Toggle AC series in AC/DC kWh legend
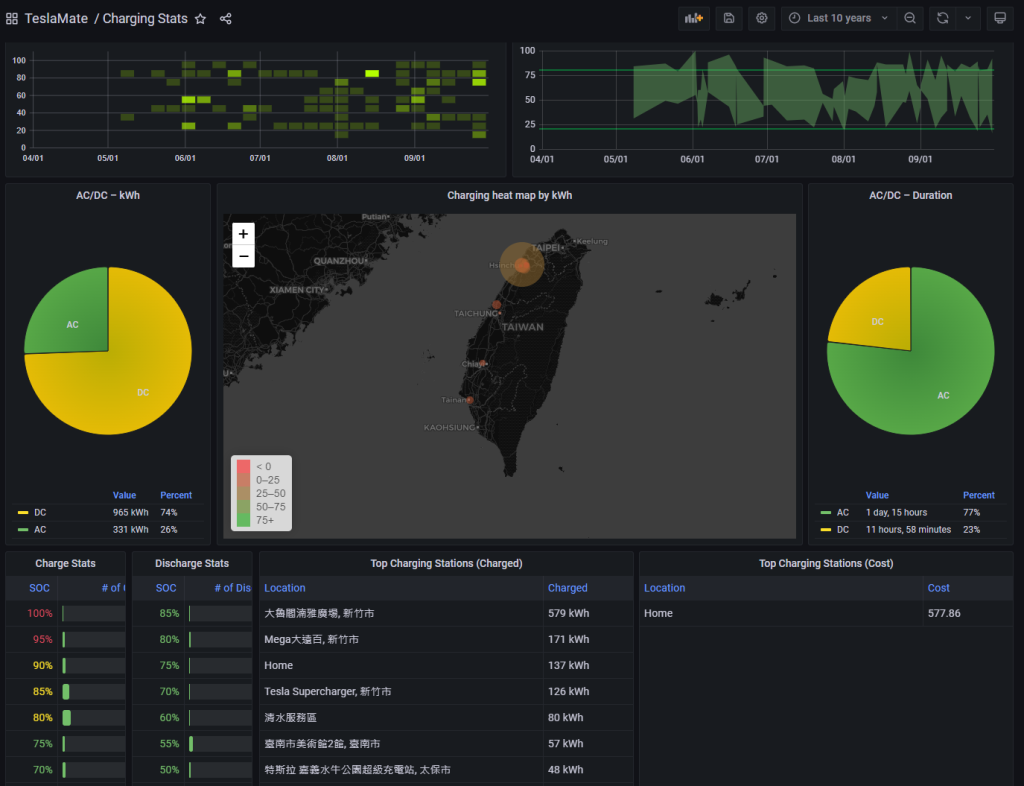This screenshot has height=786, width=1024. [40, 529]
